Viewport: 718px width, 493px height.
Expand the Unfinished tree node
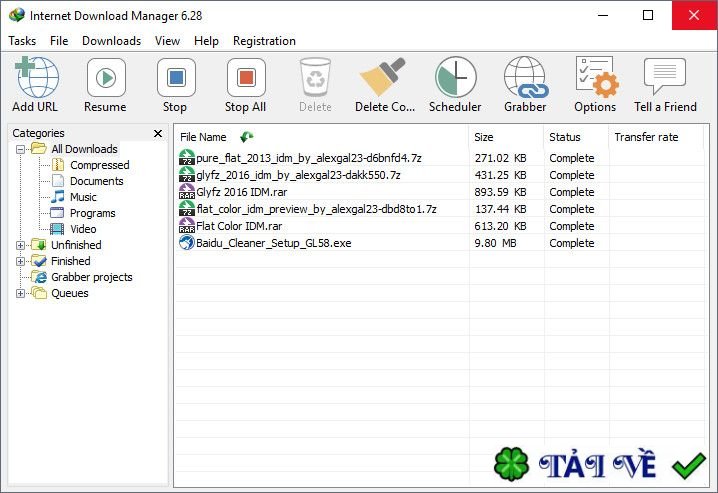pyautogui.click(x=20, y=245)
